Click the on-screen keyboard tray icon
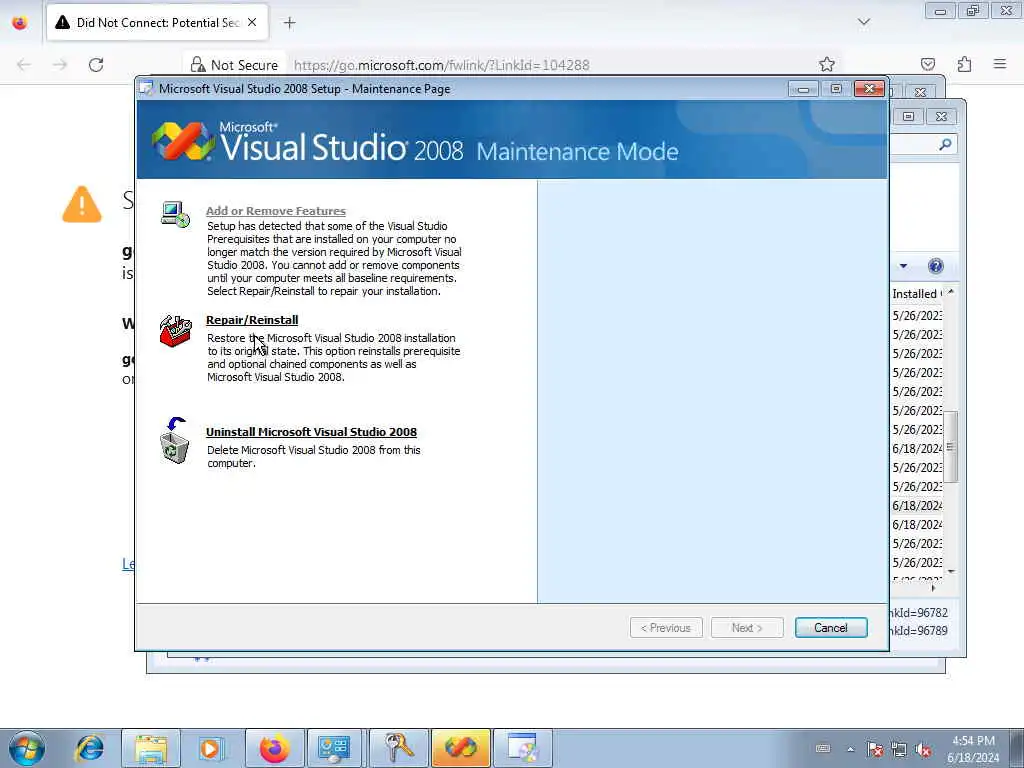This screenshot has height=768, width=1024. coord(823,749)
